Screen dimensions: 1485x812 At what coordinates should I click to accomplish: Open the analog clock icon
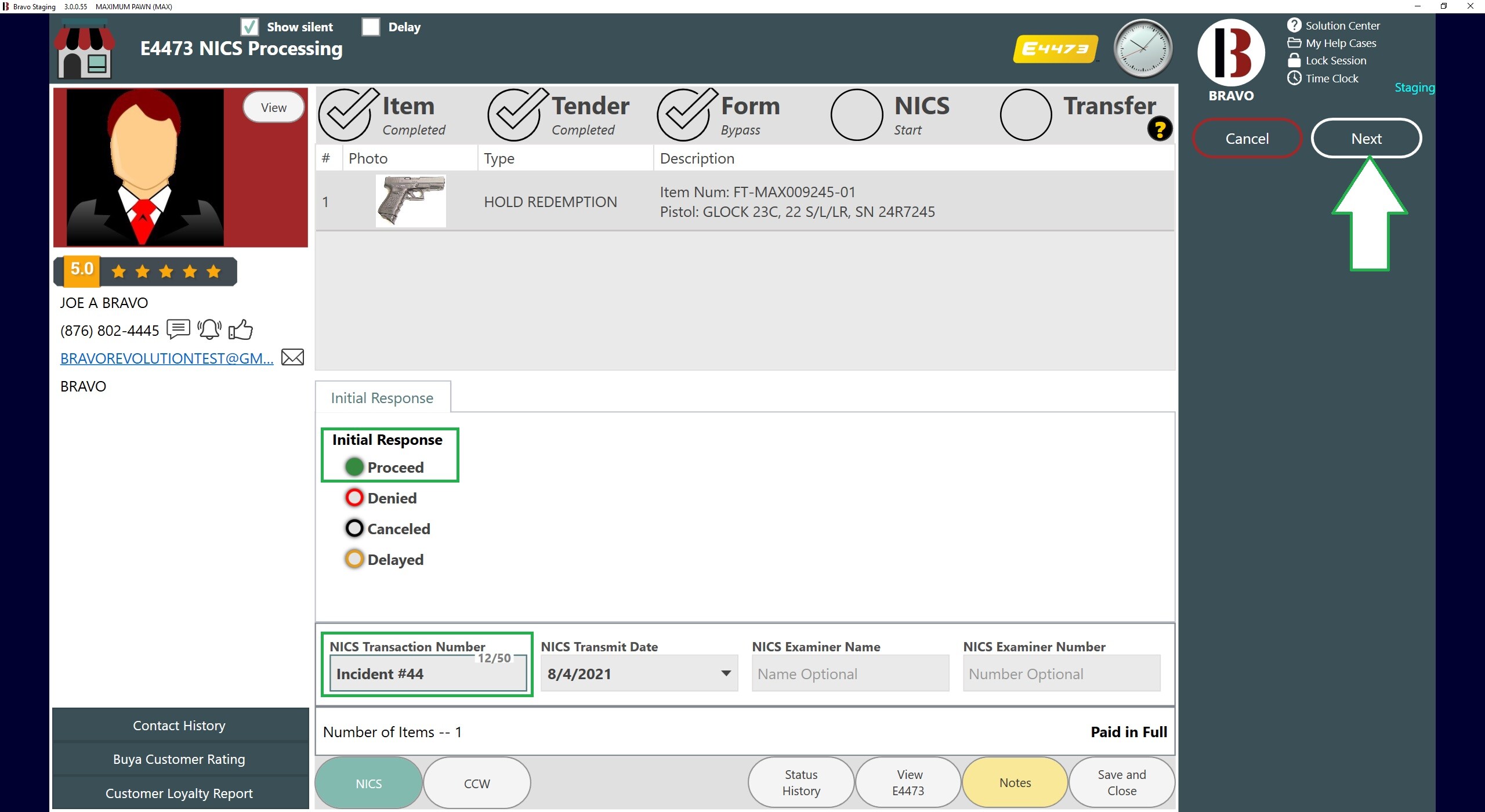coord(1142,49)
